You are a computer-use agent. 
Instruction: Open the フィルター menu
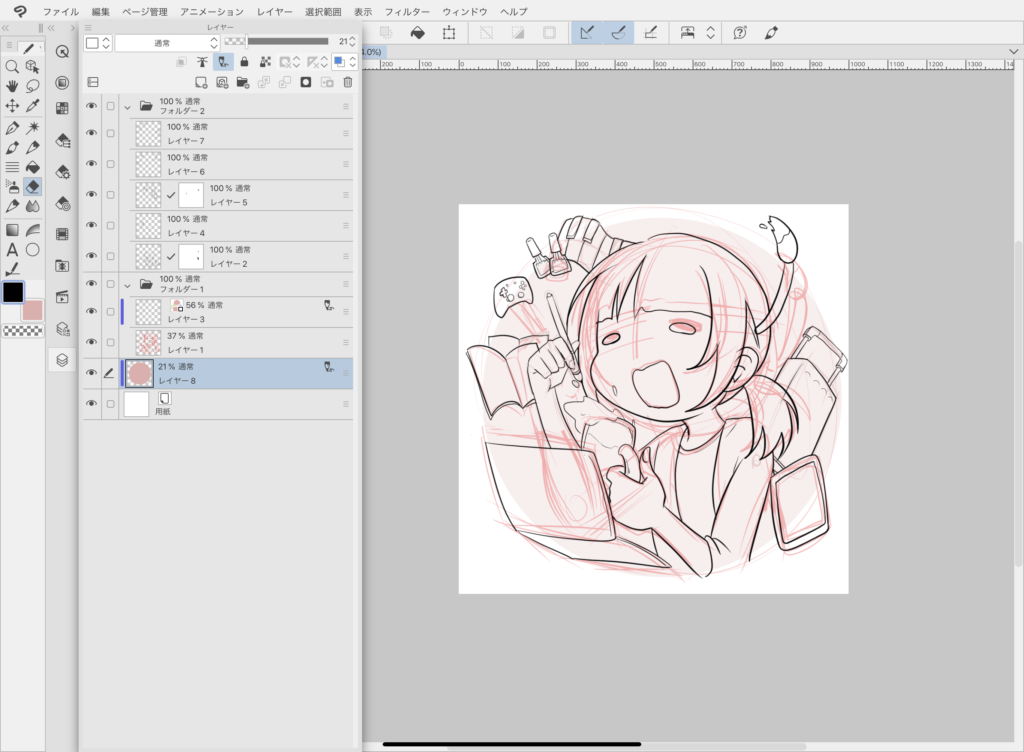(x=406, y=11)
